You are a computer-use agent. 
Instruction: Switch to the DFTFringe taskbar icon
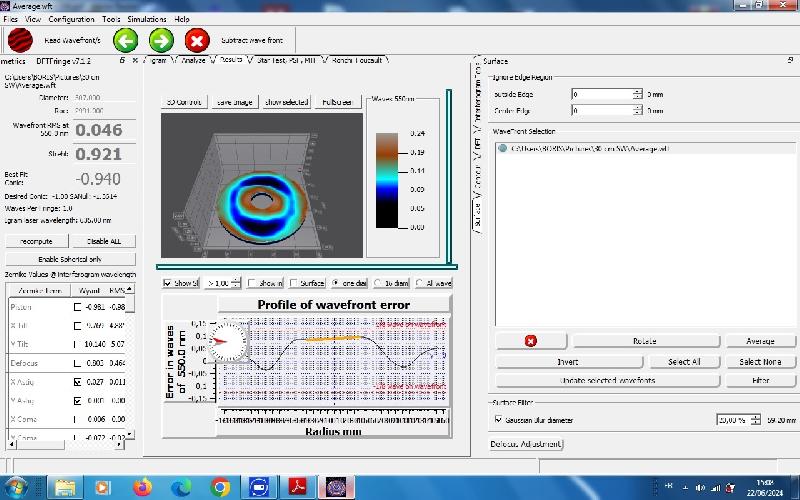coord(336,488)
